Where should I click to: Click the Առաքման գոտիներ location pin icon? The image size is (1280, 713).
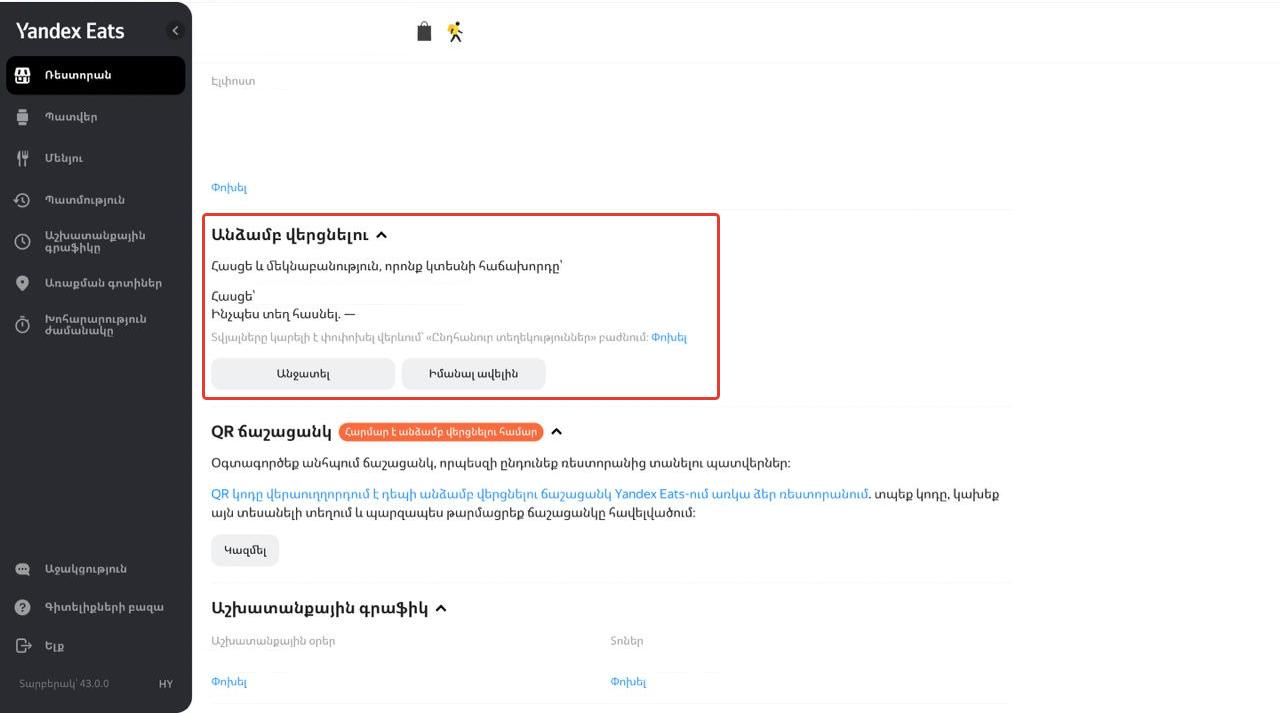click(23, 283)
